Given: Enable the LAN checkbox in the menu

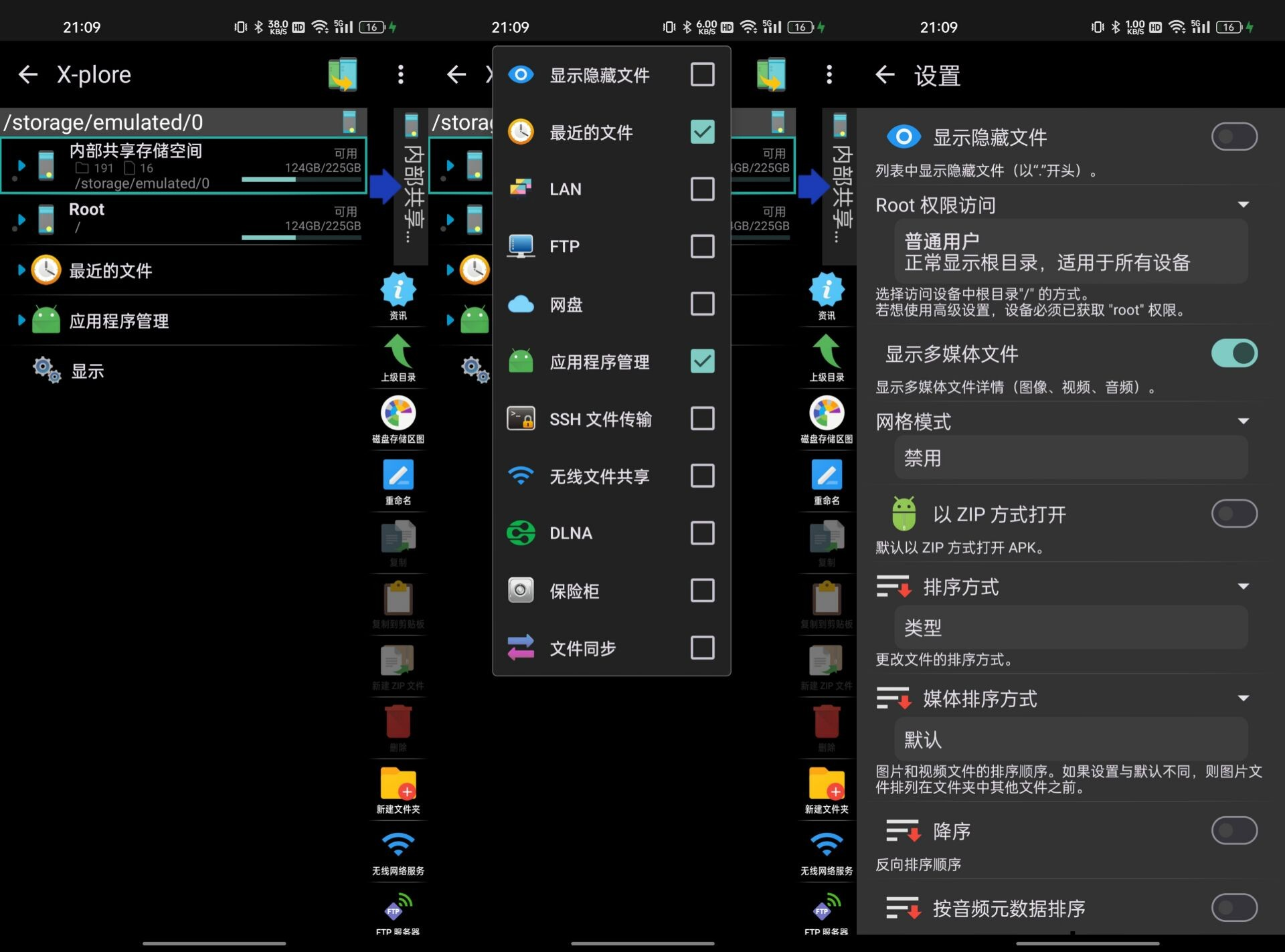Looking at the screenshot, I should coord(702,189).
